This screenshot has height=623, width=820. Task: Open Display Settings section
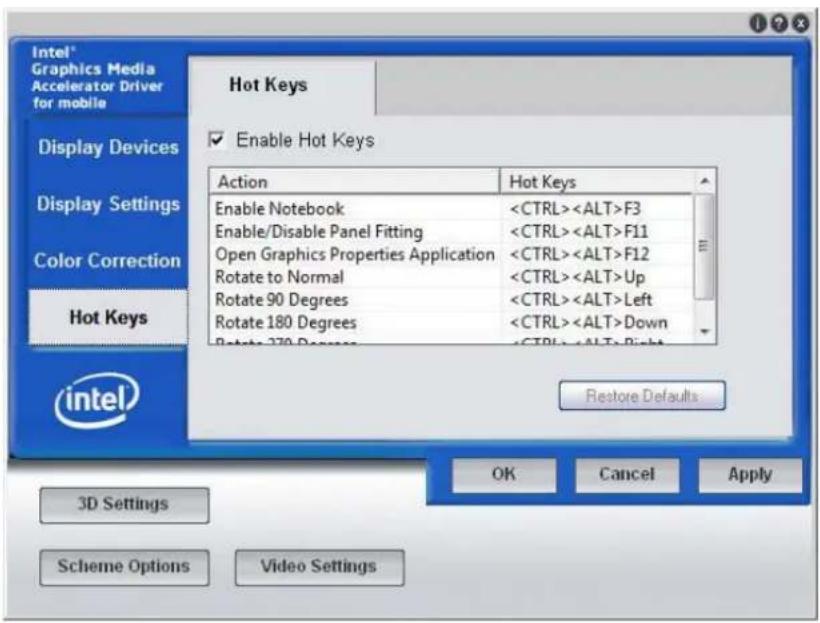pyautogui.click(x=108, y=204)
